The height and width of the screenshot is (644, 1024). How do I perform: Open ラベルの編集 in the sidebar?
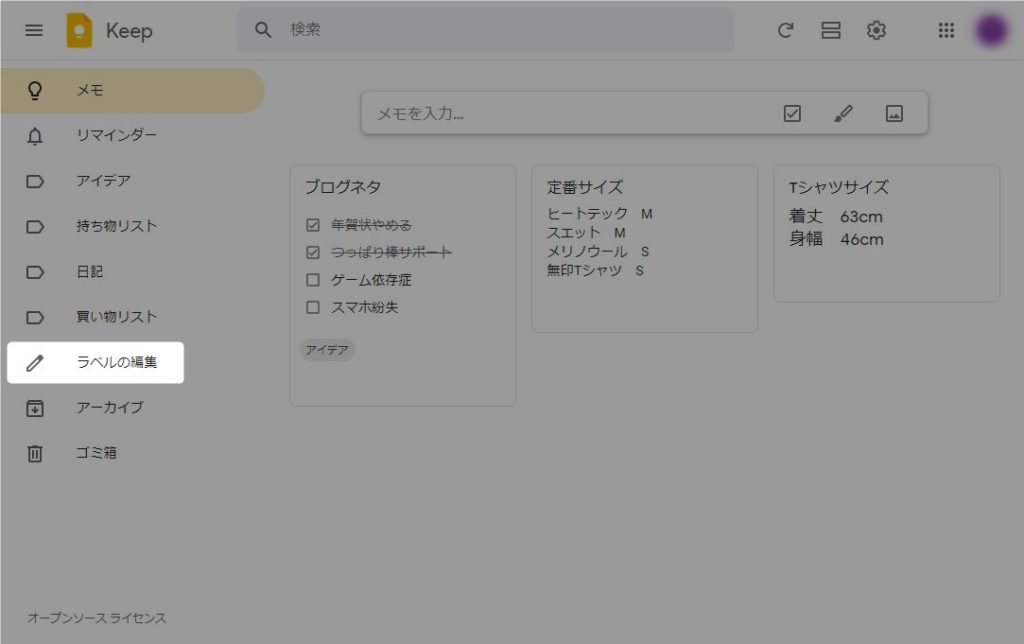pos(116,362)
